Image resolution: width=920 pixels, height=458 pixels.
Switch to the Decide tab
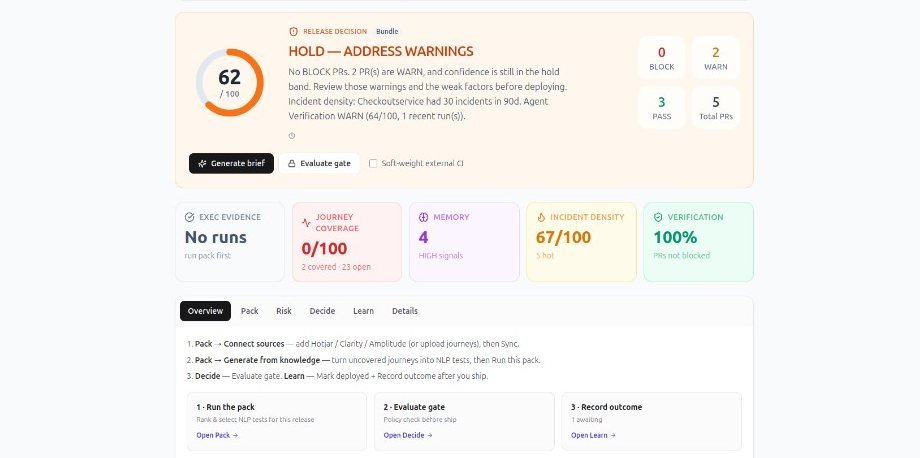click(322, 311)
